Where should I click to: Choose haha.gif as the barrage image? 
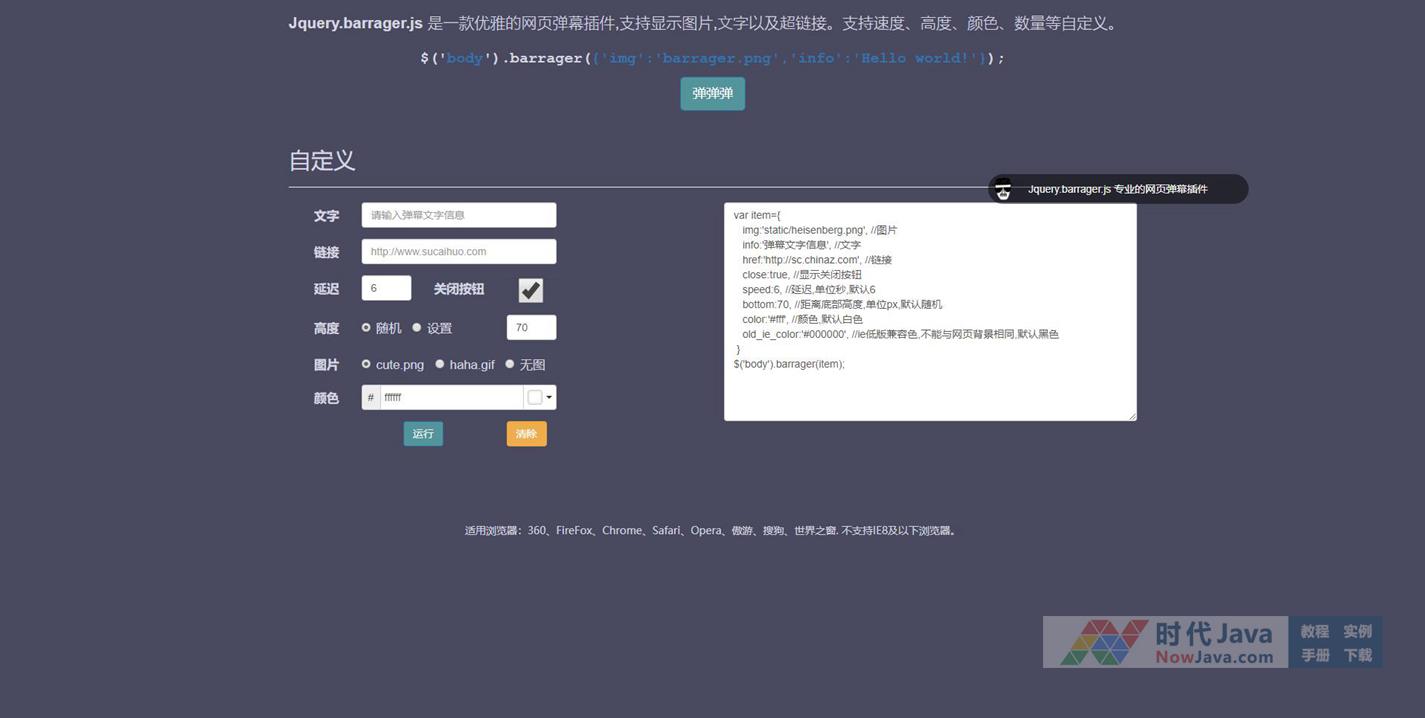pos(440,365)
